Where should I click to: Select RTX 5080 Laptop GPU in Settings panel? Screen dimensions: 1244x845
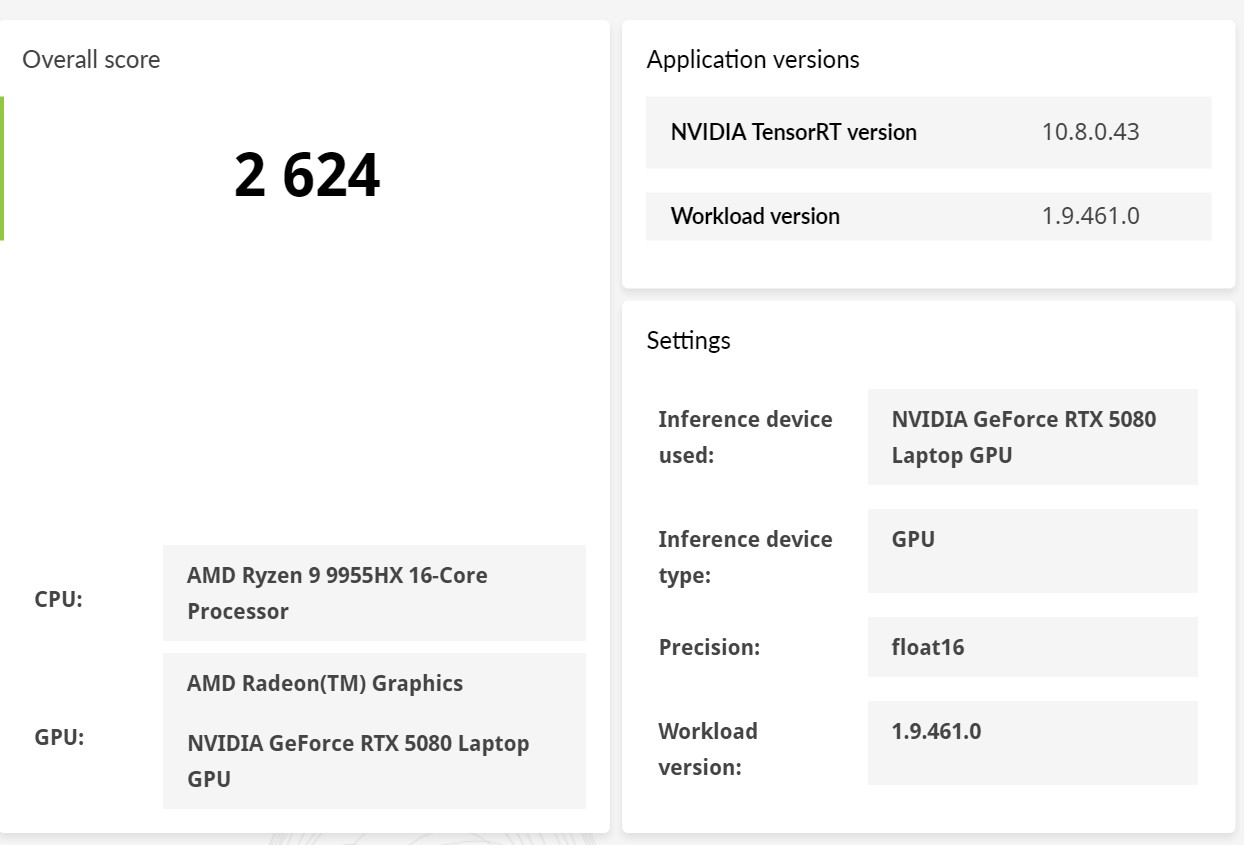pyautogui.click(x=1023, y=437)
